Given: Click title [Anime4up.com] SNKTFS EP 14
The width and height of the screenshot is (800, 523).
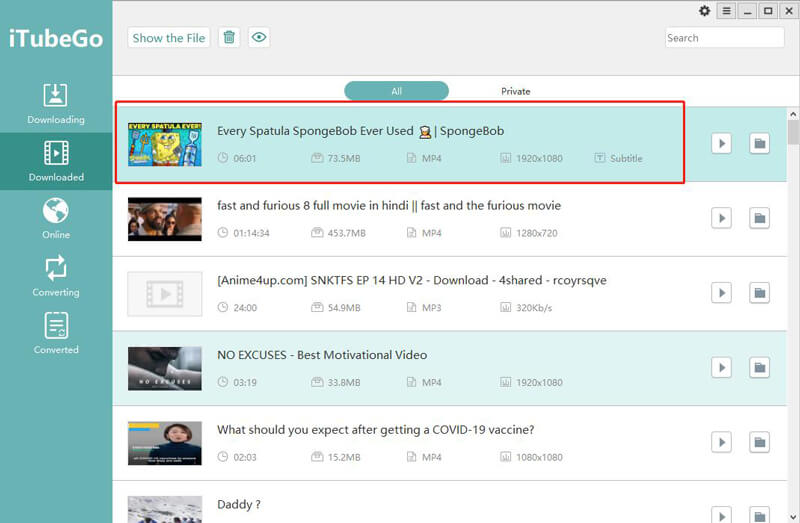Looking at the screenshot, I should [412, 280].
